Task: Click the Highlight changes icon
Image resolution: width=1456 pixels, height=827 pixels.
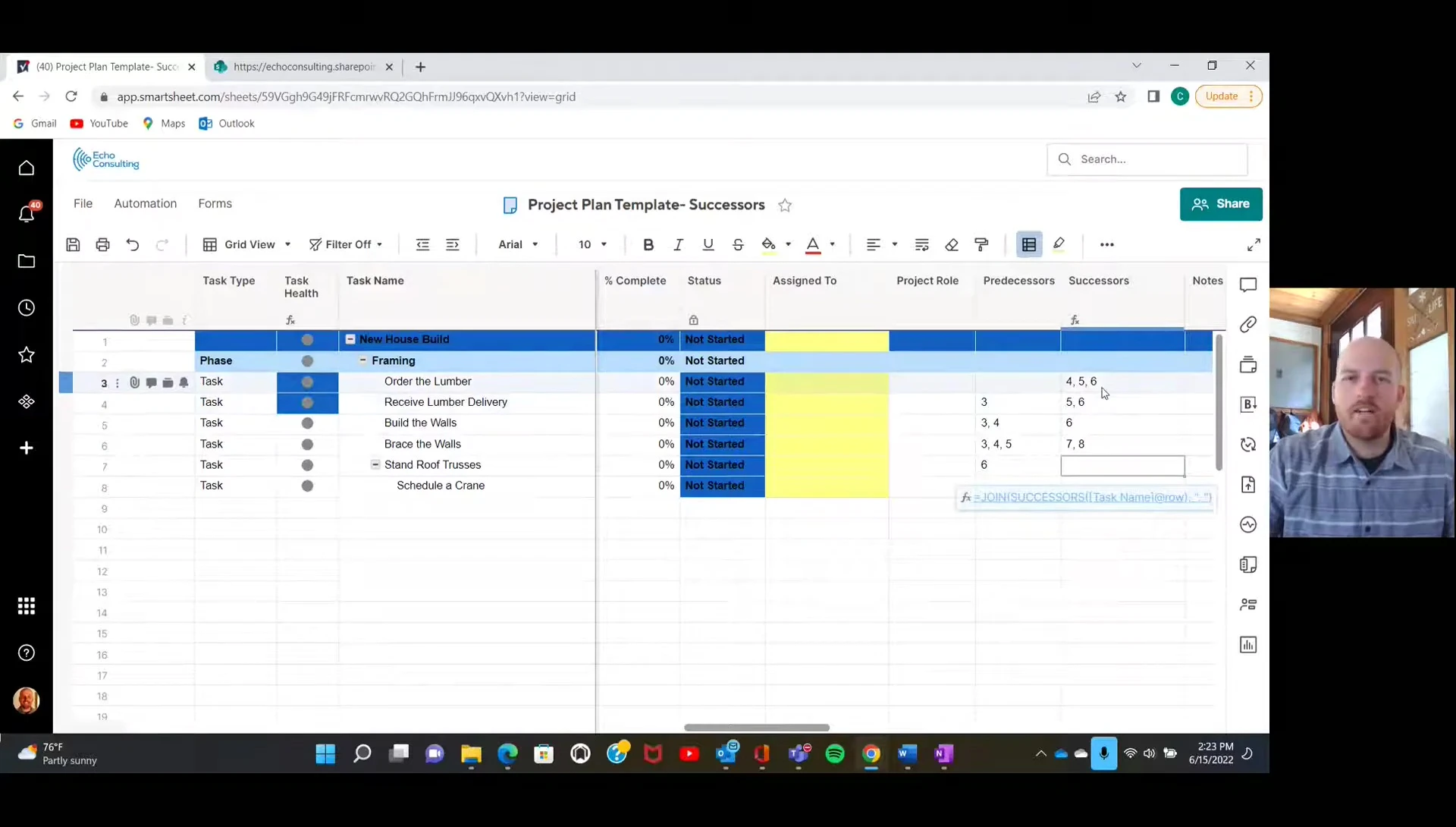Action: [1059, 244]
